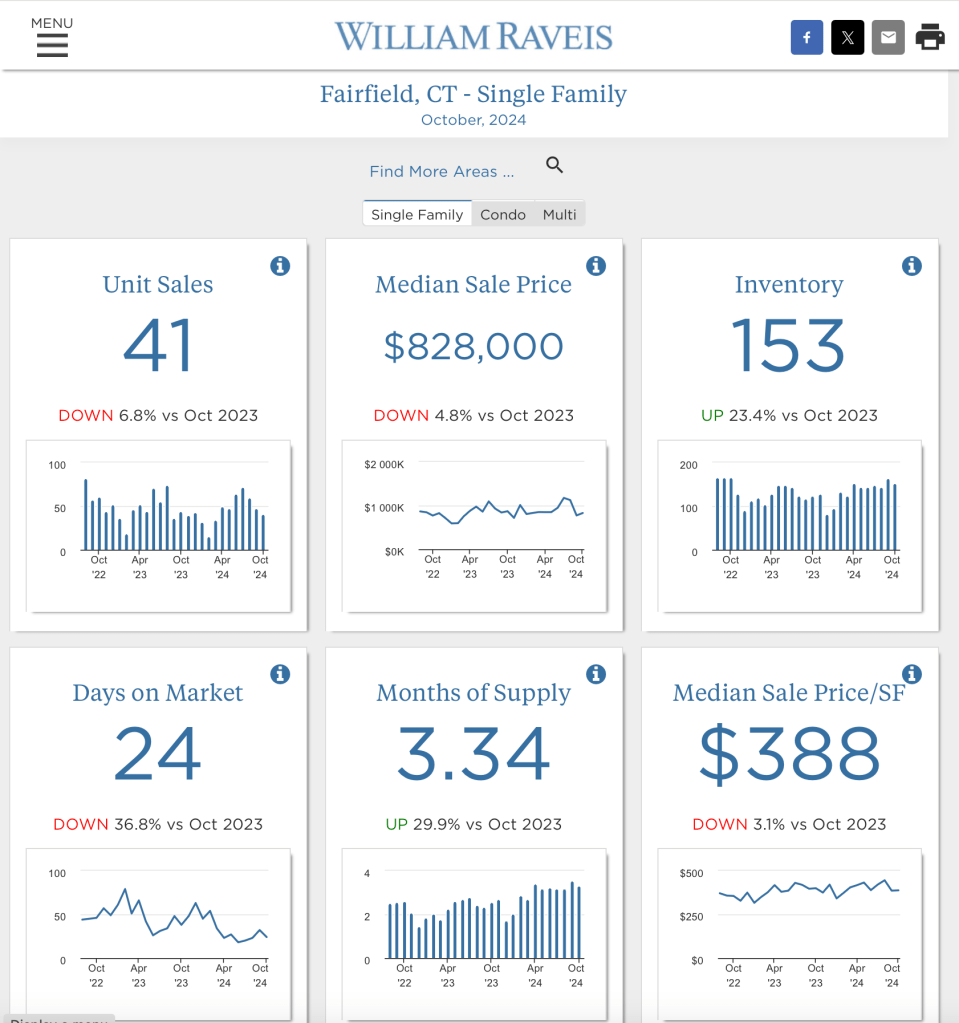959x1023 pixels.
Task: Share page via Facebook icon
Action: 807,38
